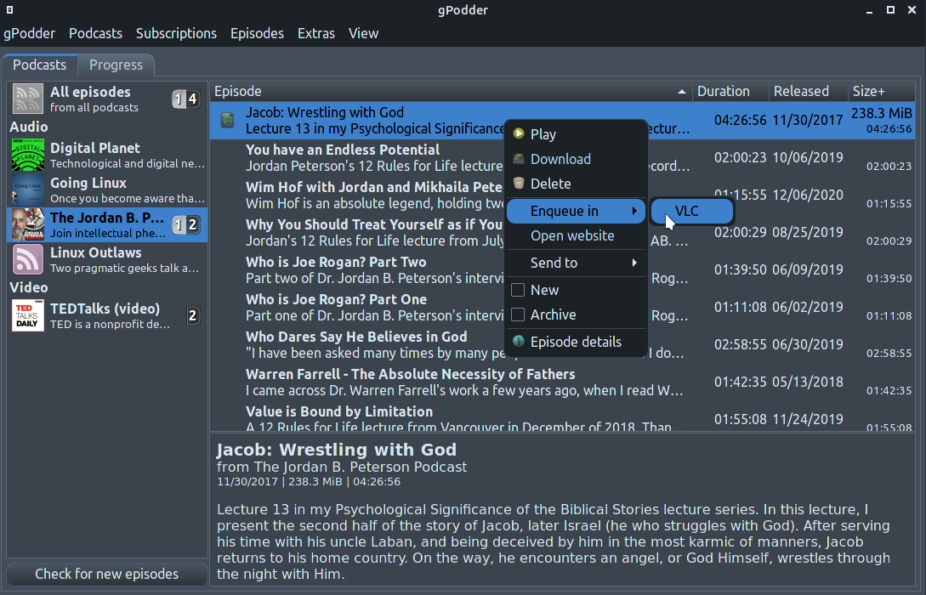Select episode Value is Bound by Limitation

562,417
